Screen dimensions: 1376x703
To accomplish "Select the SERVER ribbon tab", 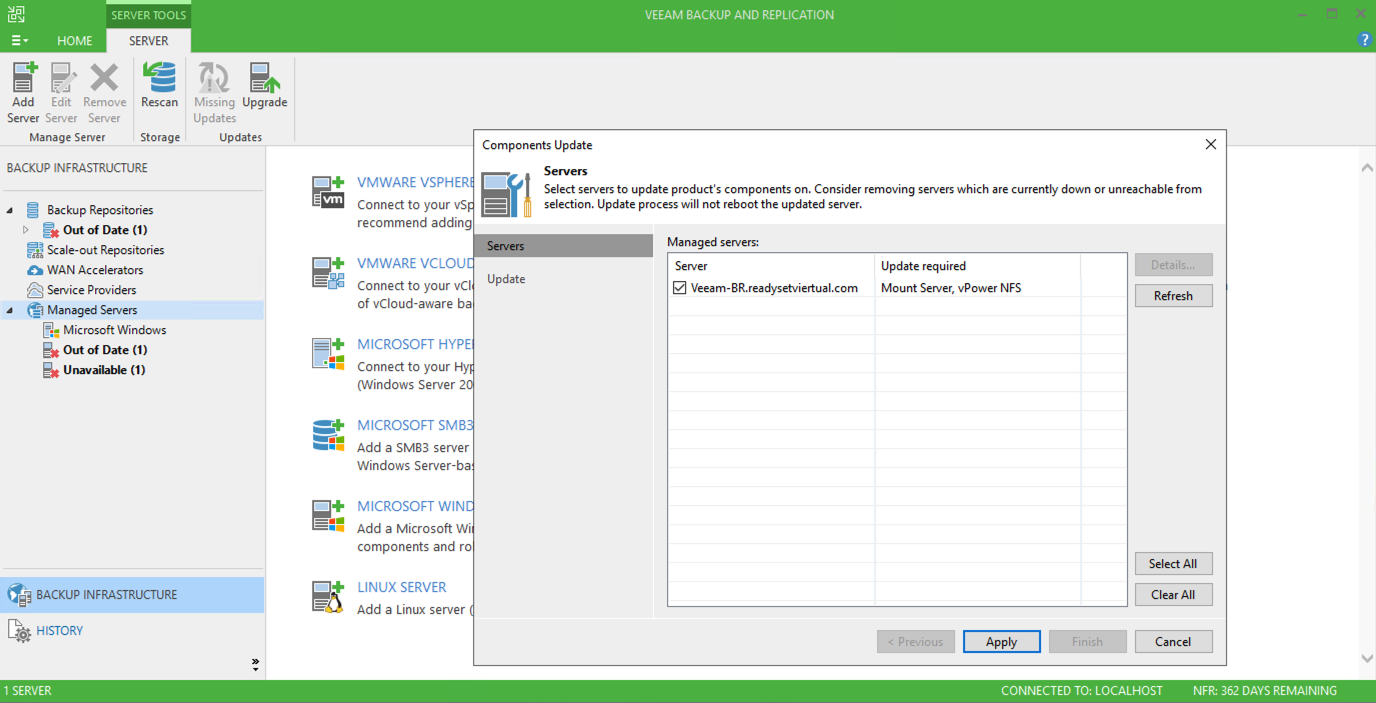I will [x=148, y=41].
